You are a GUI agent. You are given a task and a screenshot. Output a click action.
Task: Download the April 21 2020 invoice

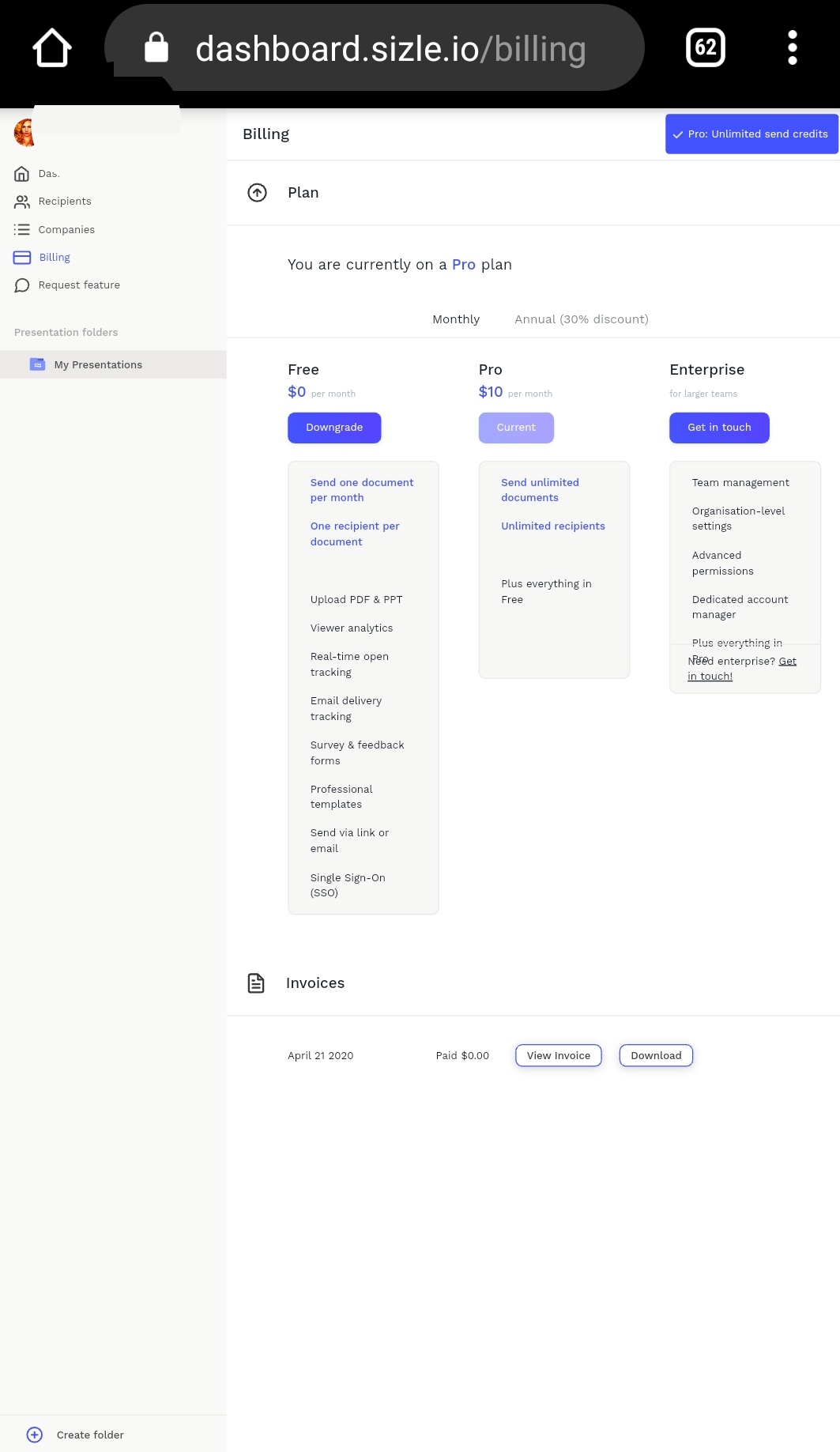tap(655, 1056)
